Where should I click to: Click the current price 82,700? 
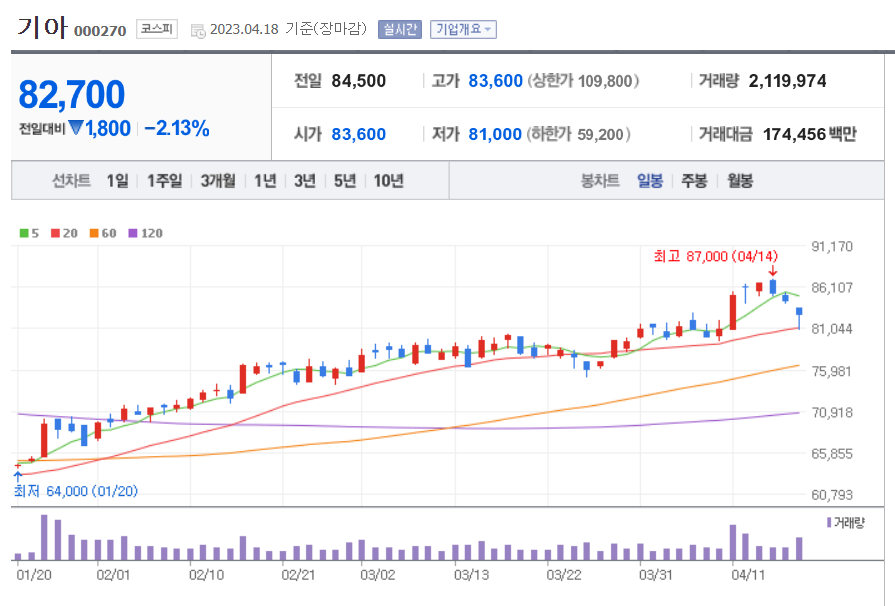[72, 94]
